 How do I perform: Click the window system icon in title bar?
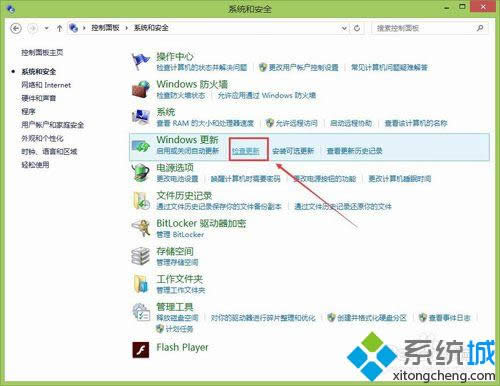click(11, 9)
